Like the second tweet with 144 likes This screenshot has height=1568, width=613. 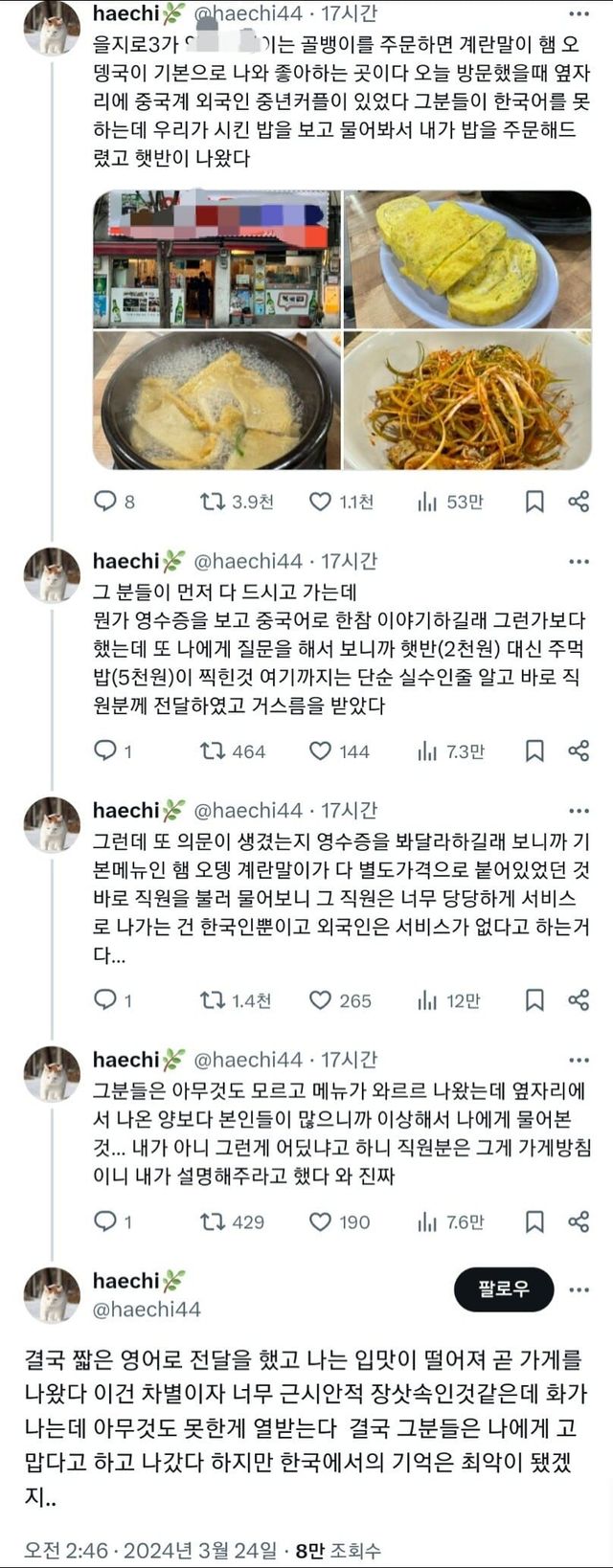coord(320,751)
